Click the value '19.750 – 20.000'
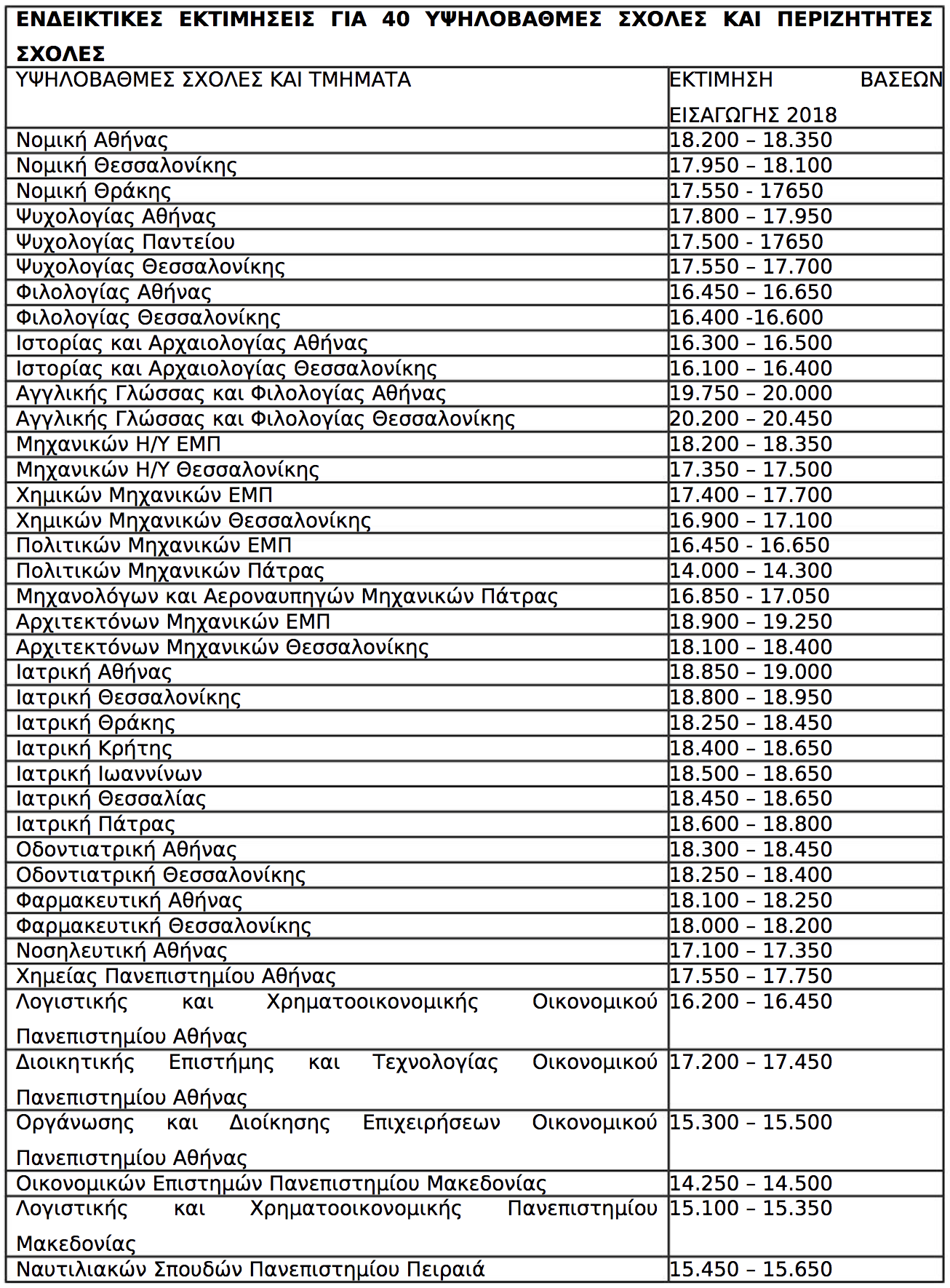 click(x=751, y=394)
